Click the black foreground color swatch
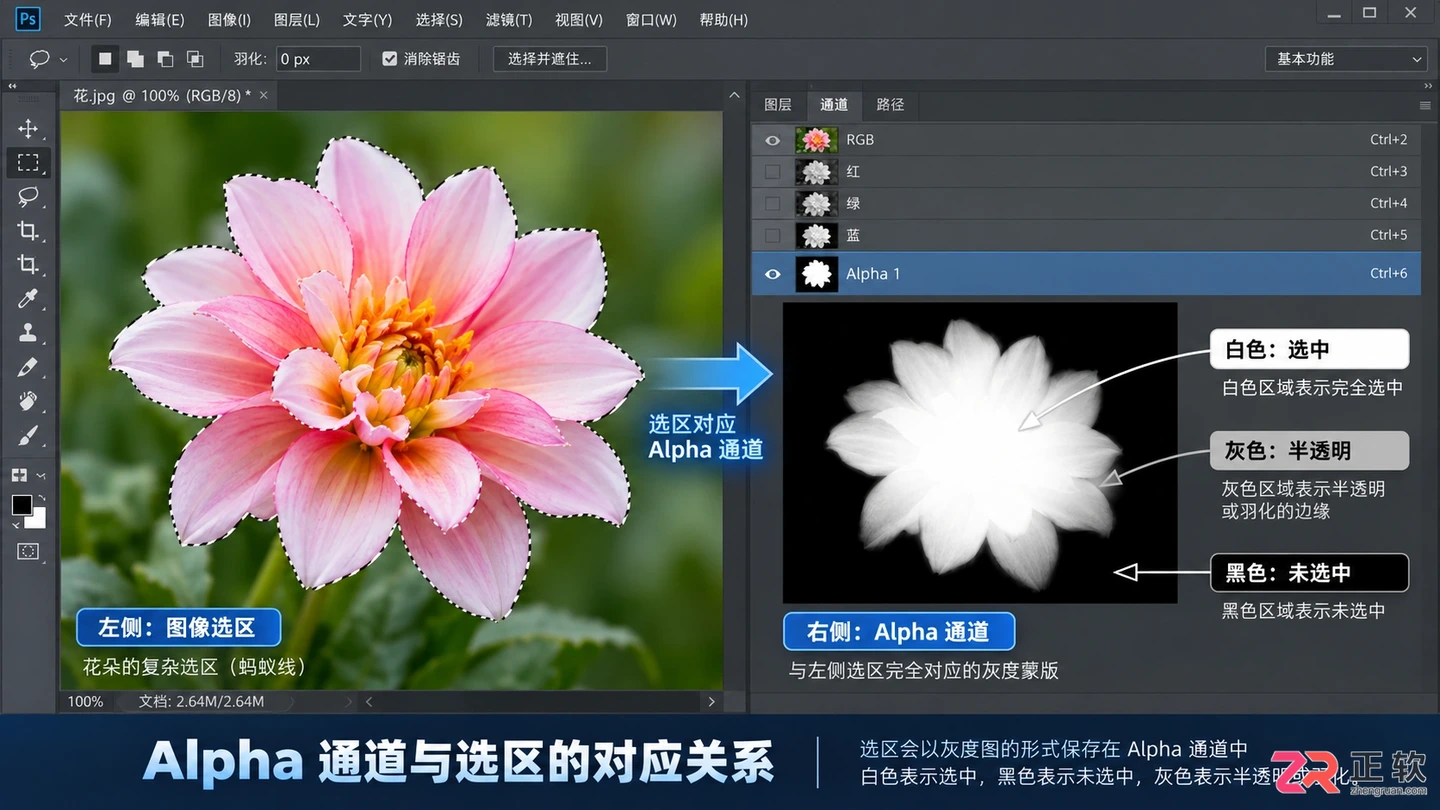The height and width of the screenshot is (810, 1440). coord(21,504)
